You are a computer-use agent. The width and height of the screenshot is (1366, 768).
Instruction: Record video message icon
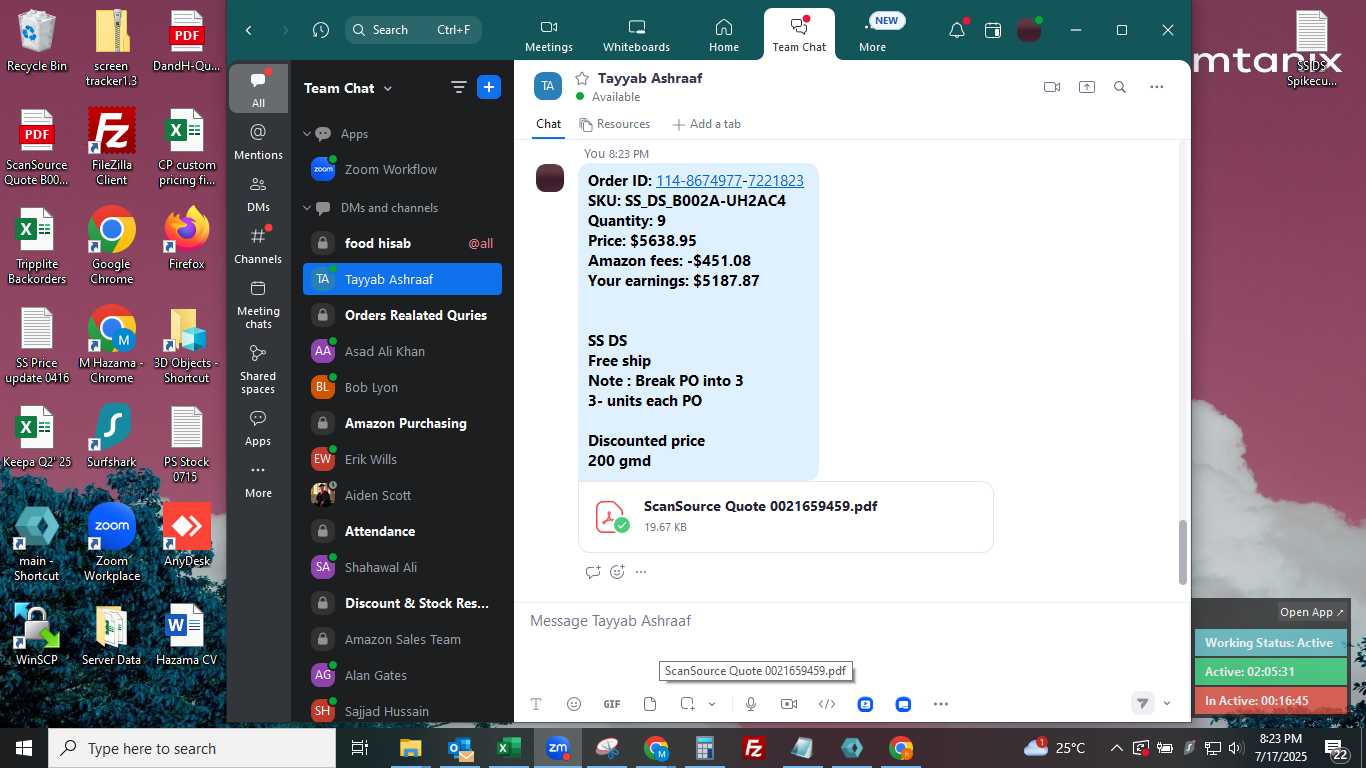pyautogui.click(x=789, y=704)
